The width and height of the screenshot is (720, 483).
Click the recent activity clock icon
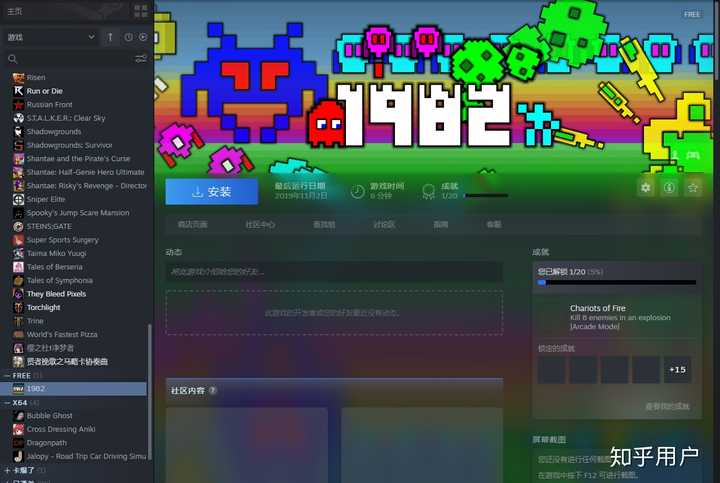(129, 37)
